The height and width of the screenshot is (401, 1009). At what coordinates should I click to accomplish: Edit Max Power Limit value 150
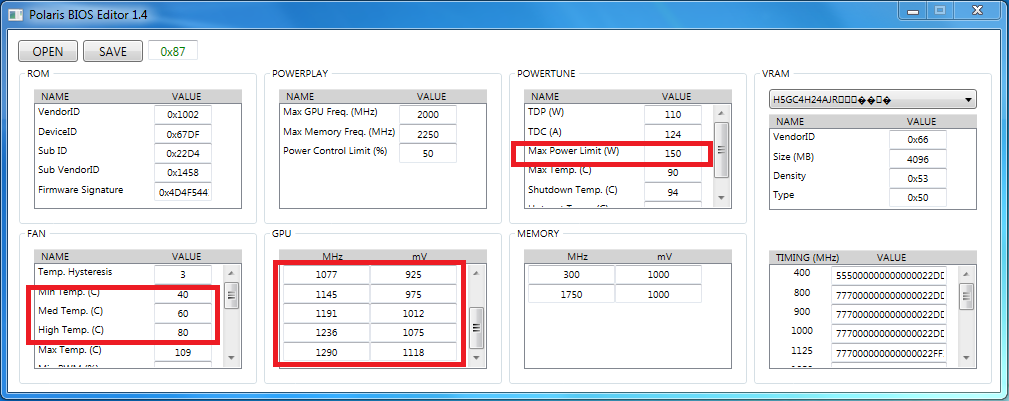672,154
